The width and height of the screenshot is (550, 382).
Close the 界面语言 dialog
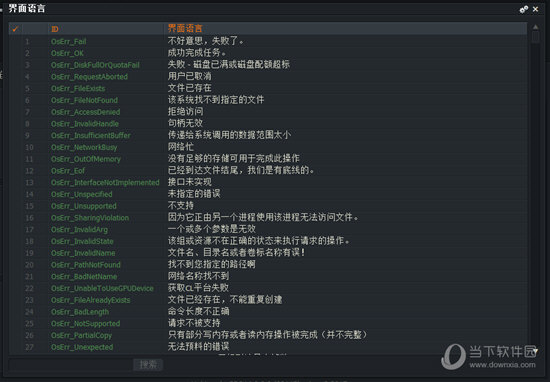(x=536, y=9)
